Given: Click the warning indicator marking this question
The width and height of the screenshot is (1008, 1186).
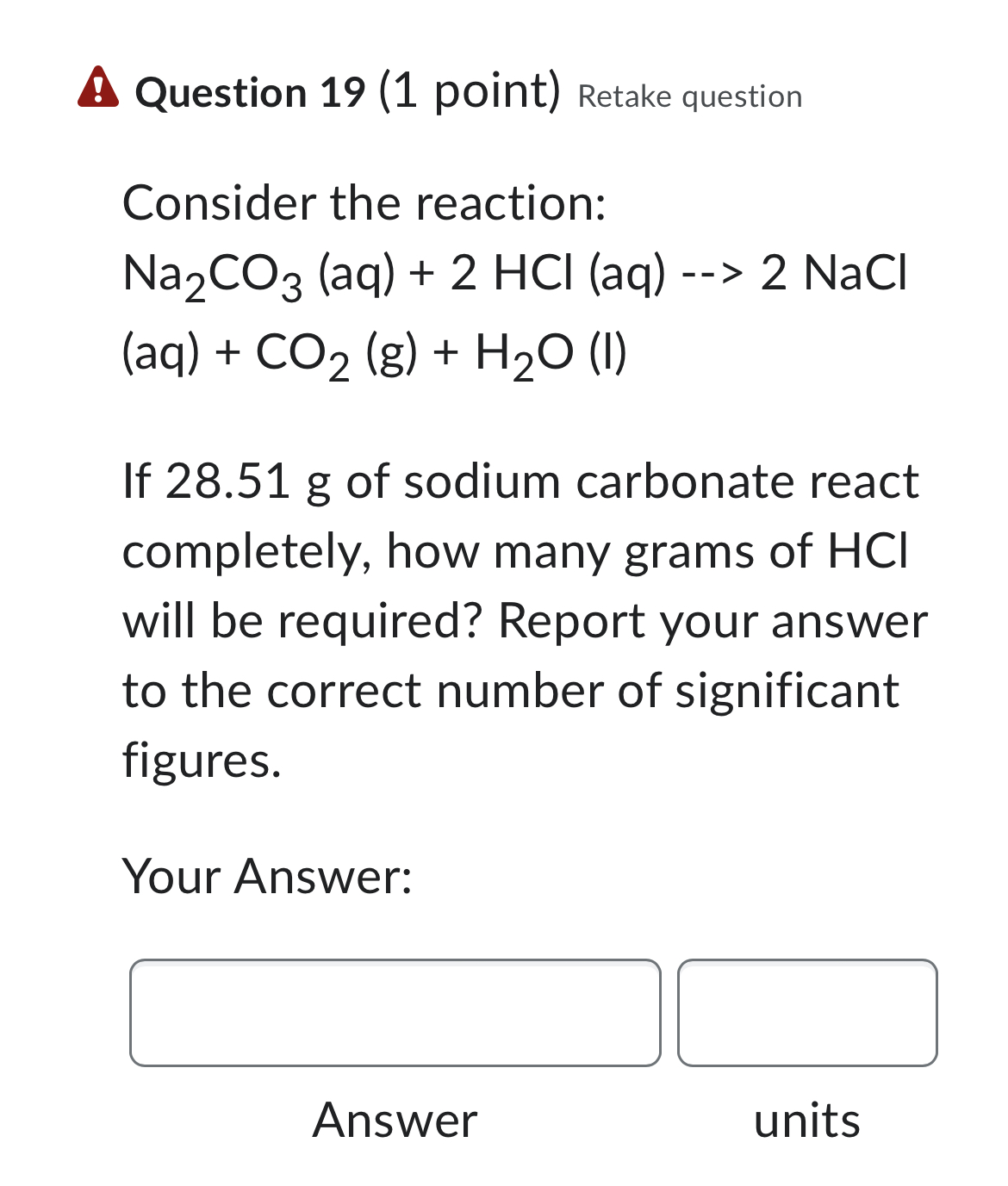Looking at the screenshot, I should coord(97,90).
